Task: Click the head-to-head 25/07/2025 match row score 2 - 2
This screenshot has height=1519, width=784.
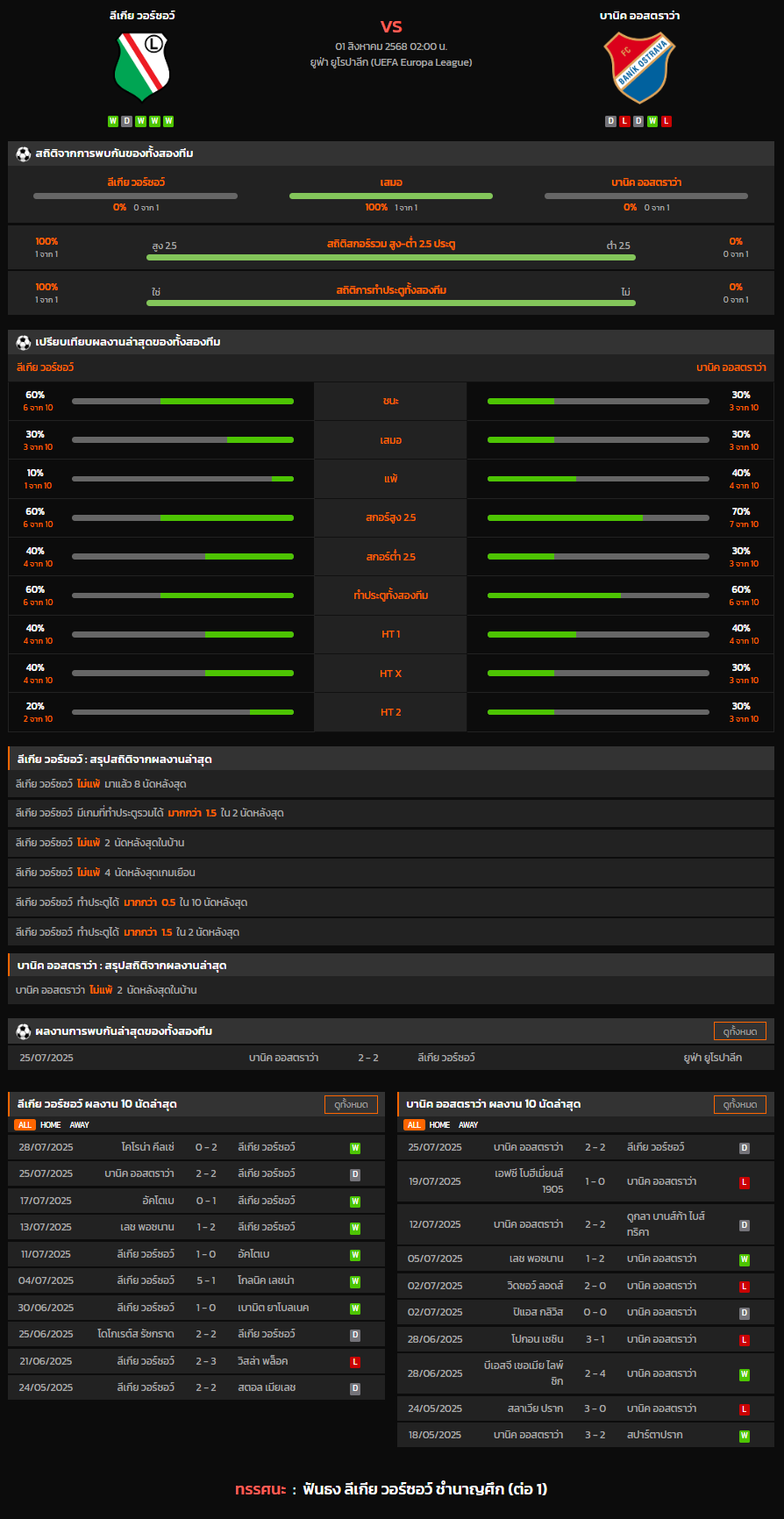Action: 368,1059
